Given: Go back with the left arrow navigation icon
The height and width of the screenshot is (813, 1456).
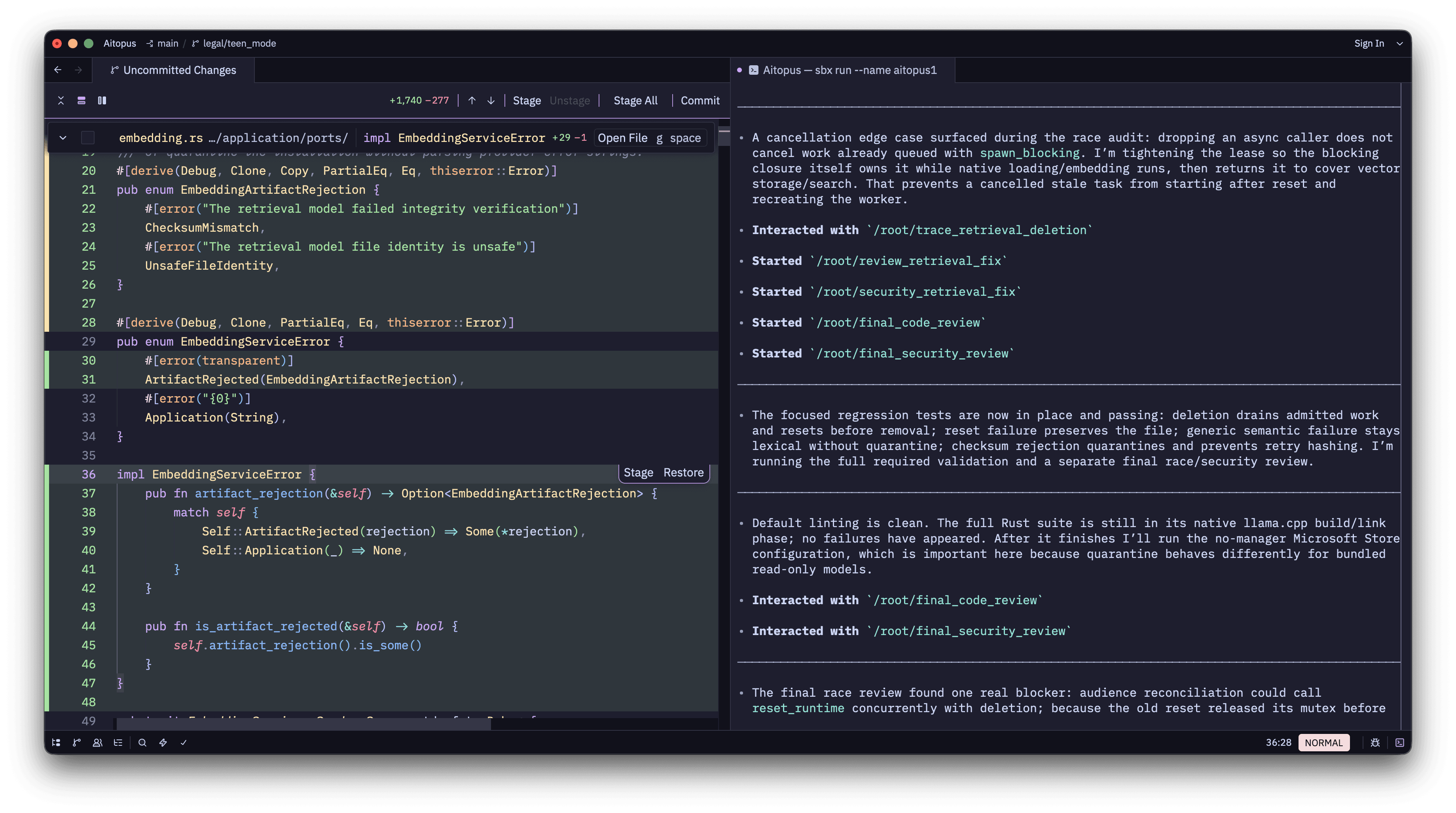Looking at the screenshot, I should (58, 70).
